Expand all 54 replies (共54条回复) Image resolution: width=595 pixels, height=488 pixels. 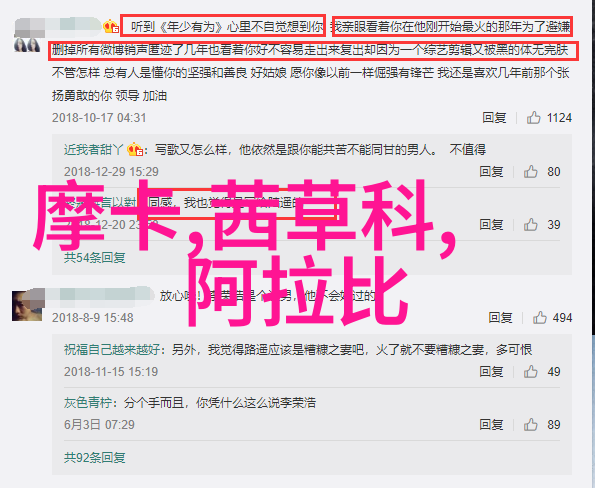pos(94,258)
